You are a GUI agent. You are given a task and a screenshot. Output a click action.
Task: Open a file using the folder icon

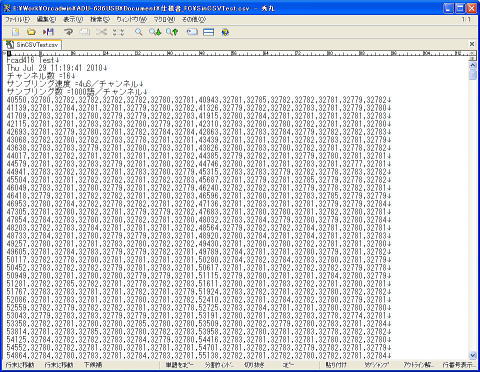(31, 32)
